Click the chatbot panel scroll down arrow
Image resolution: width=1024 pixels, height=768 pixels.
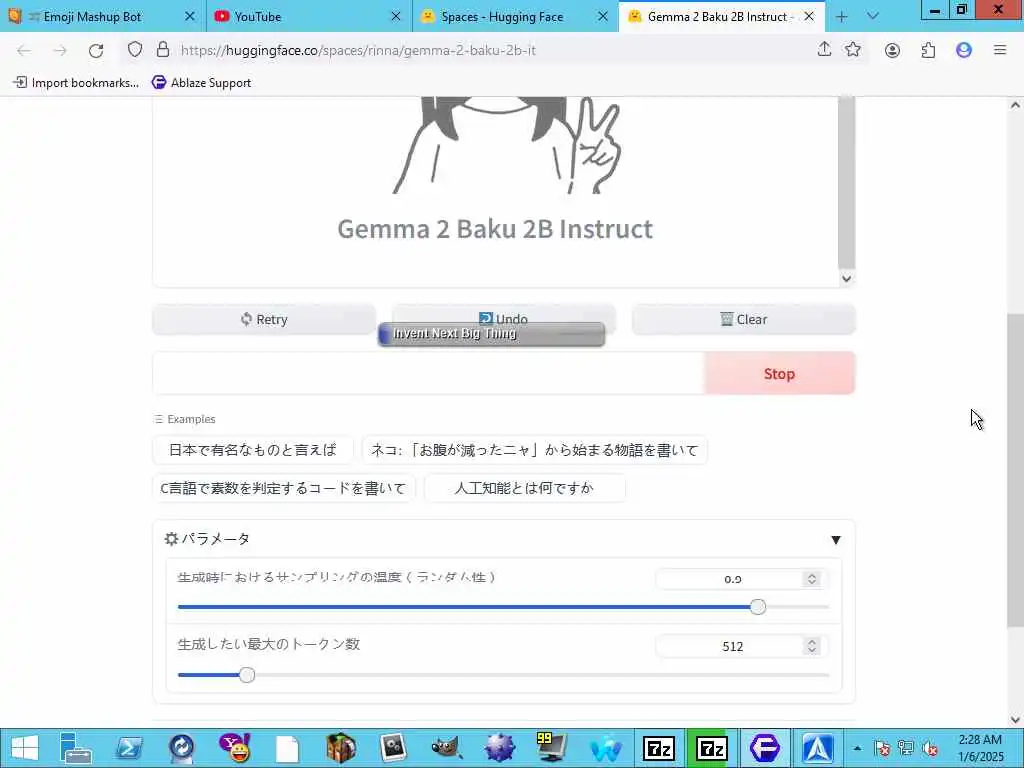846,279
